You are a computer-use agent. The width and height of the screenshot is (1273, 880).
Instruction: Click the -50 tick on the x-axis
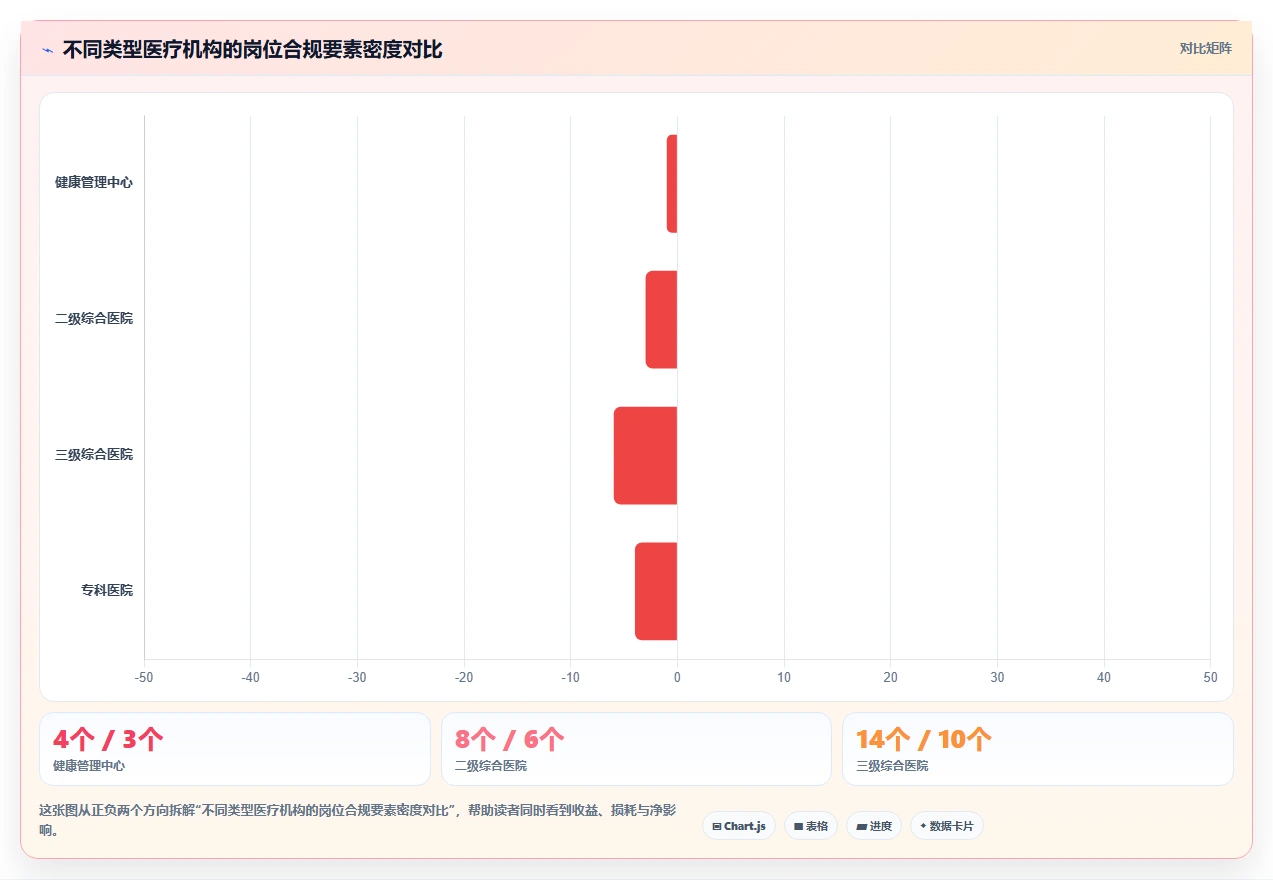click(144, 677)
